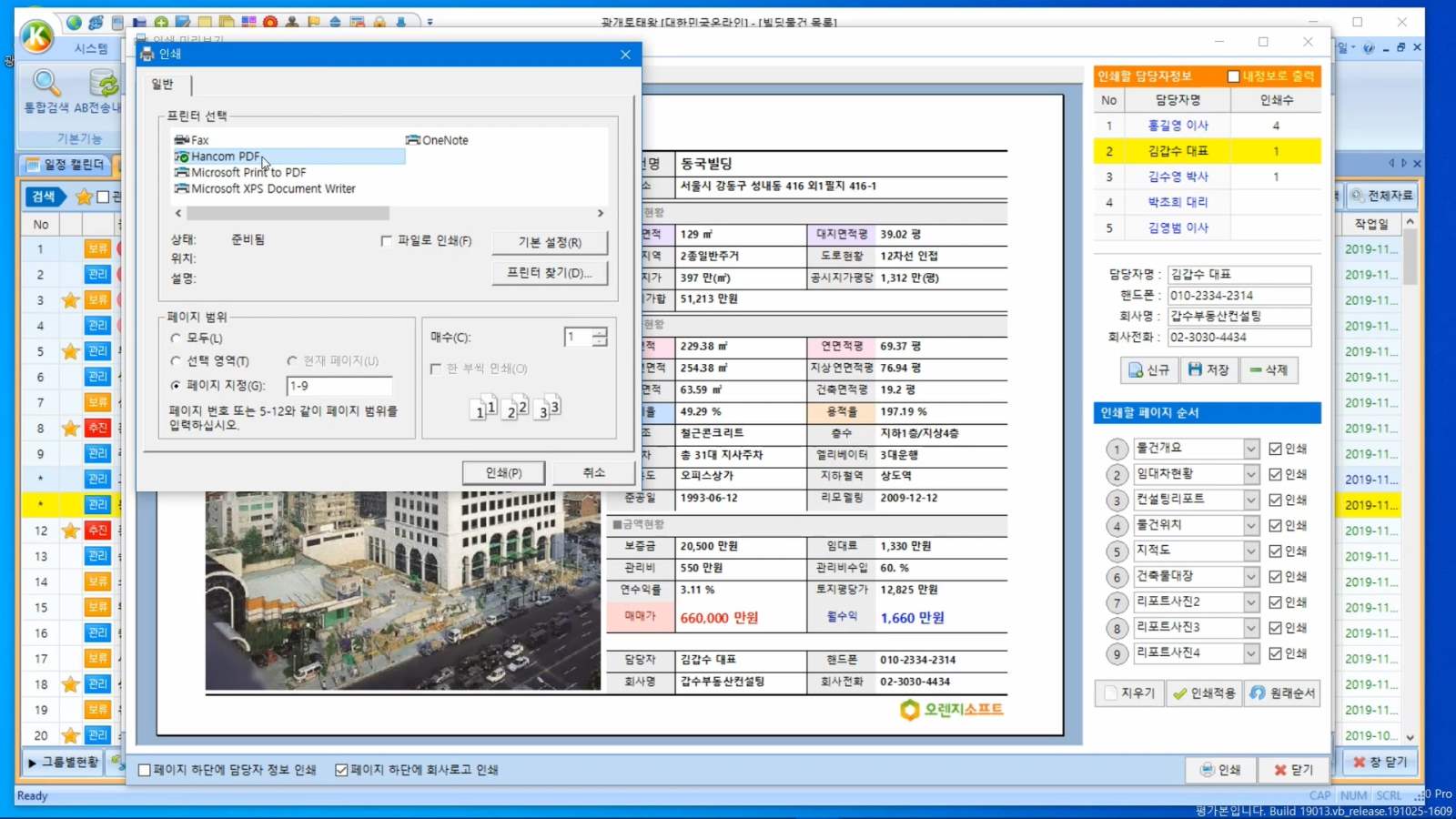The width and height of the screenshot is (1456, 819).
Task: Expand the 물건개요 page order dropdown
Action: coord(1251,449)
